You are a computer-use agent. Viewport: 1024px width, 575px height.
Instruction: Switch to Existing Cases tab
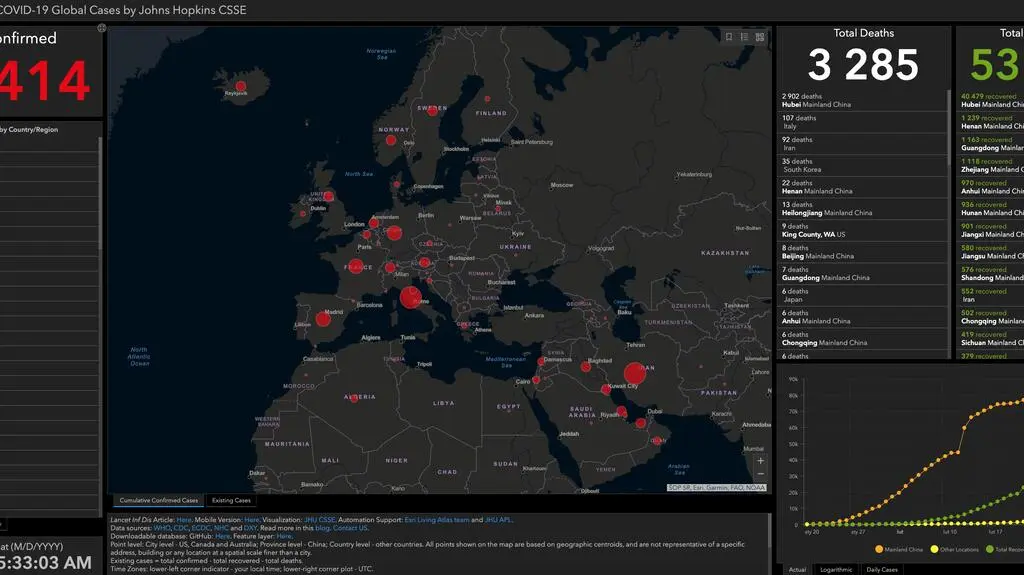click(x=231, y=501)
